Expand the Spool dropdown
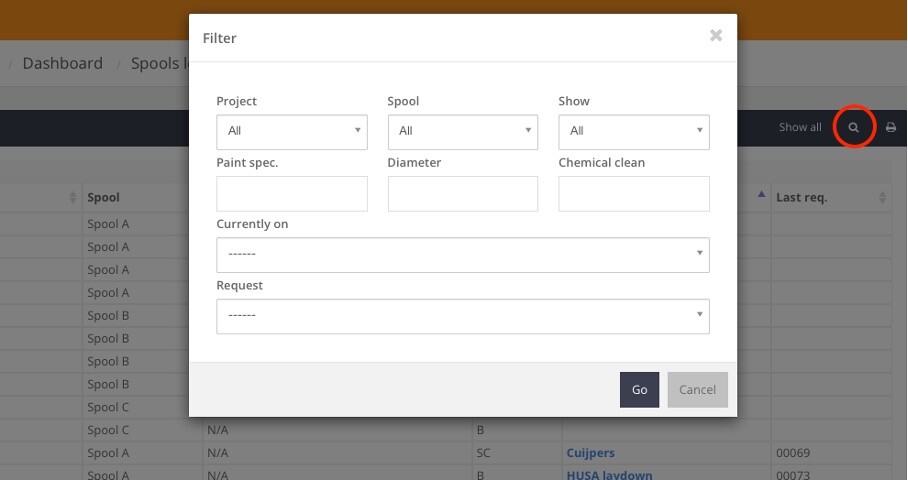 (462, 131)
